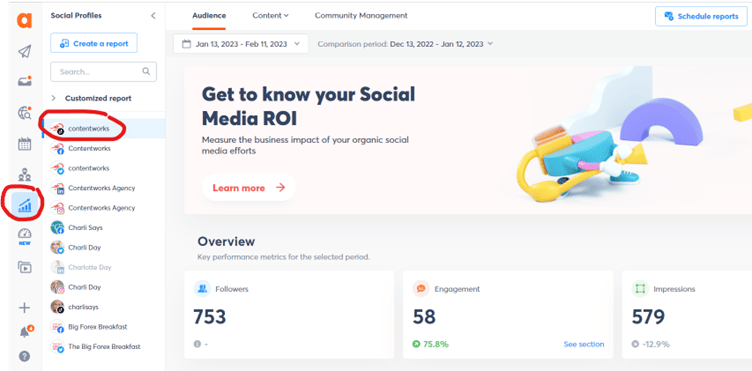This screenshot has height=371, width=752.
Task: Click the plus icon in sidebar
Action: point(24,308)
